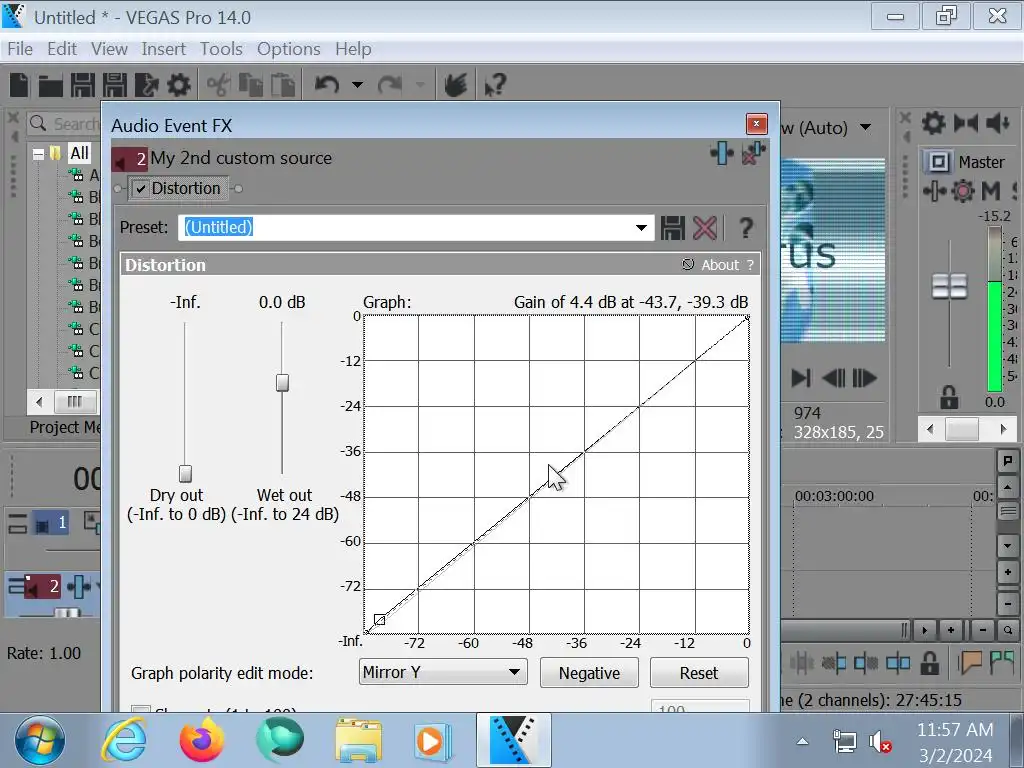Click the Render As toolbar icon
This screenshot has width=1024, height=768.
146,85
